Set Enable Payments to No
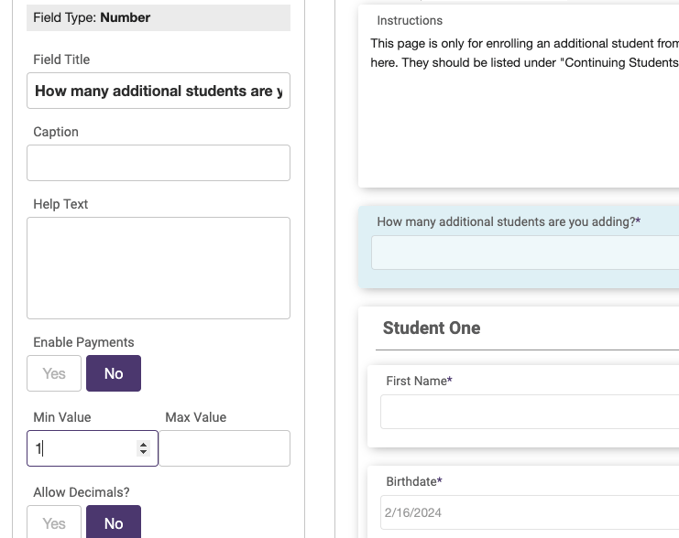The image size is (679, 538). tap(113, 373)
